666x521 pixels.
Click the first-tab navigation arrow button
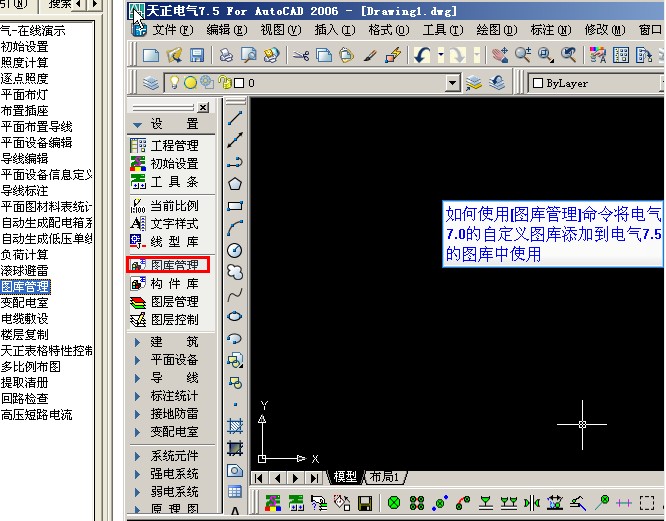point(259,479)
